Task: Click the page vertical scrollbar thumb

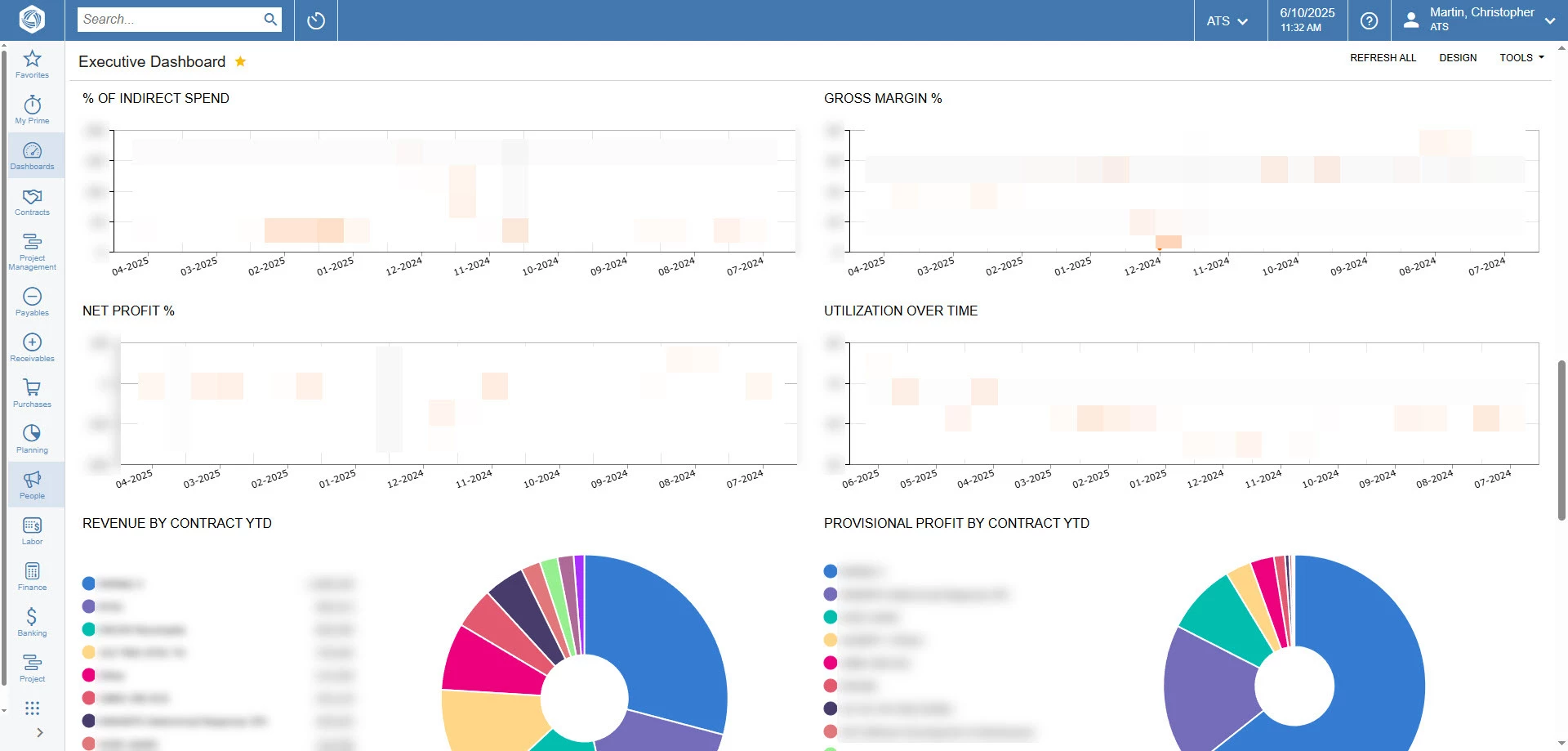Action: (1561, 440)
